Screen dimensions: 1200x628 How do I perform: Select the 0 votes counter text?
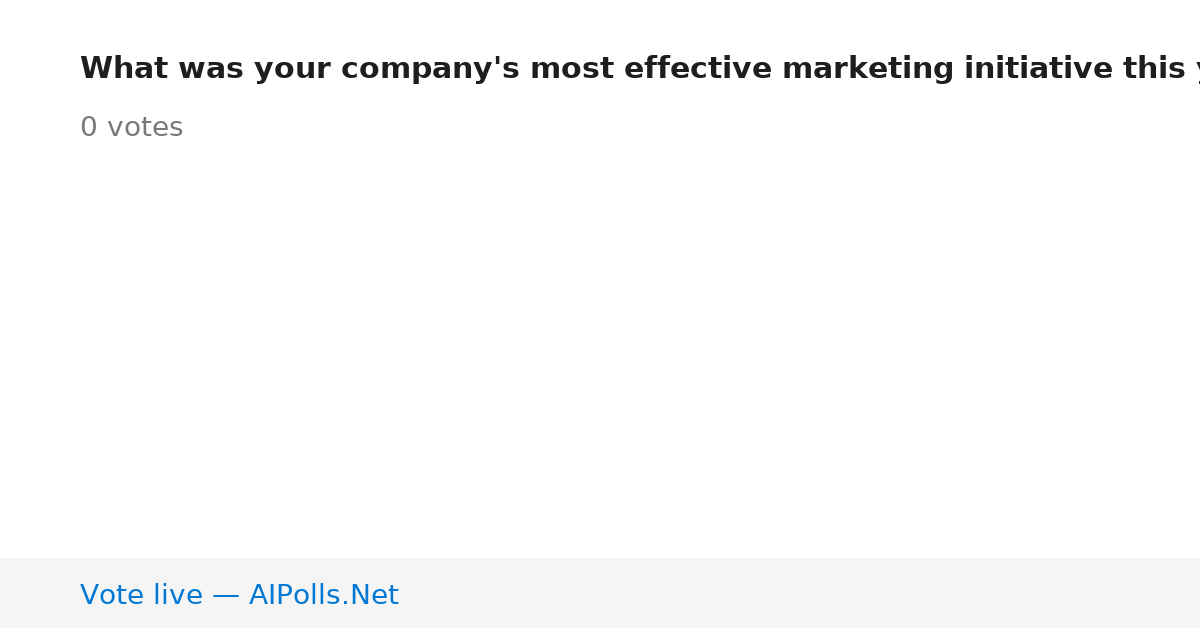point(131,128)
